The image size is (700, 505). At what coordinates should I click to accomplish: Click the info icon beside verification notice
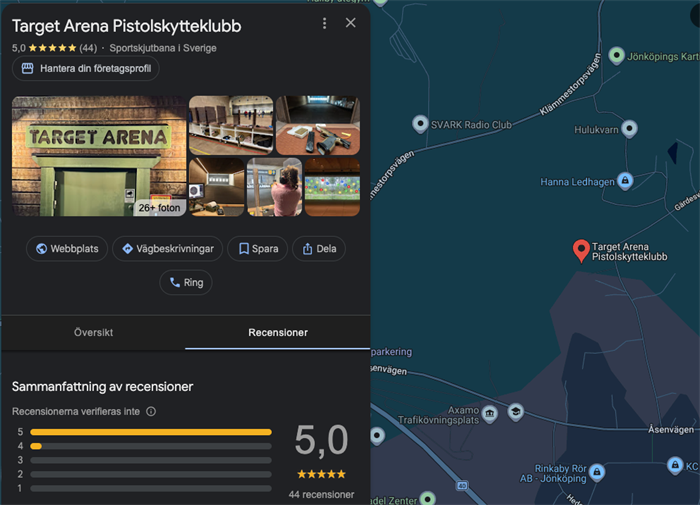151,411
